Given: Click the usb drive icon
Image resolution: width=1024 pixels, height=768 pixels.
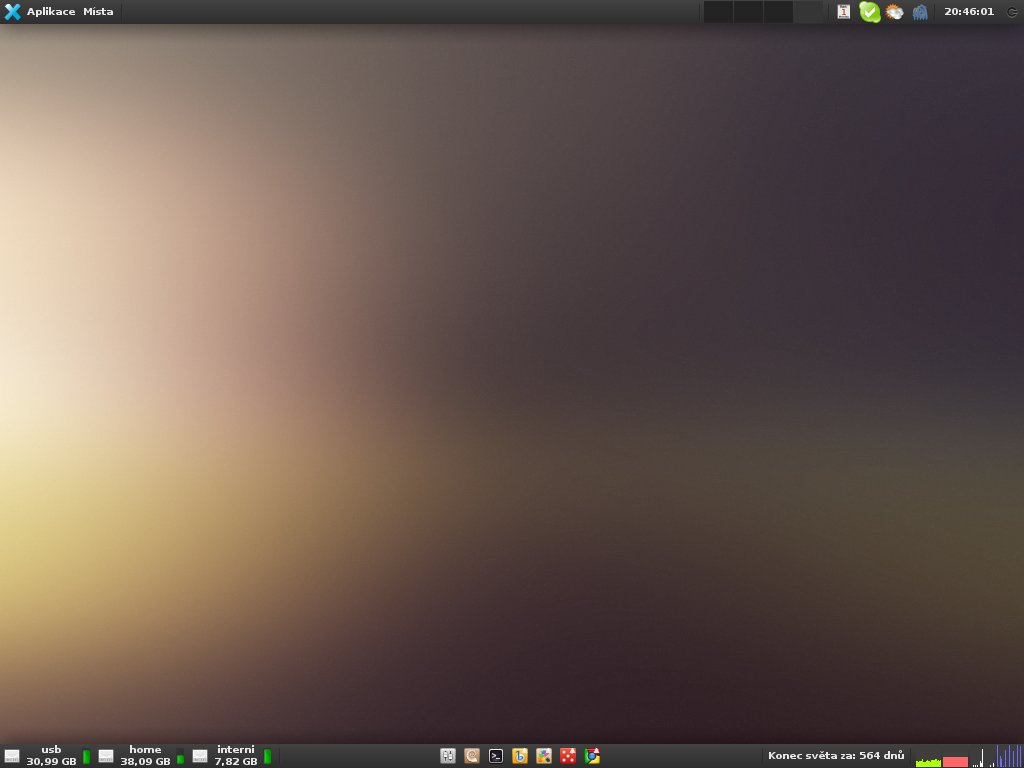Looking at the screenshot, I should [12, 756].
